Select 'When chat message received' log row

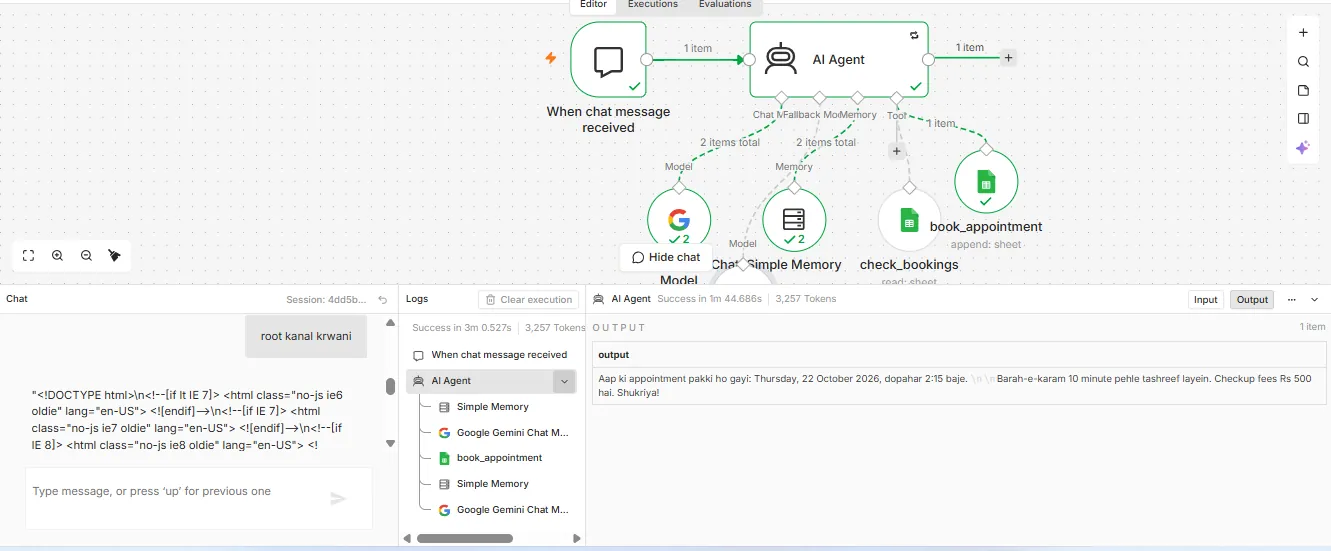tap(490, 355)
